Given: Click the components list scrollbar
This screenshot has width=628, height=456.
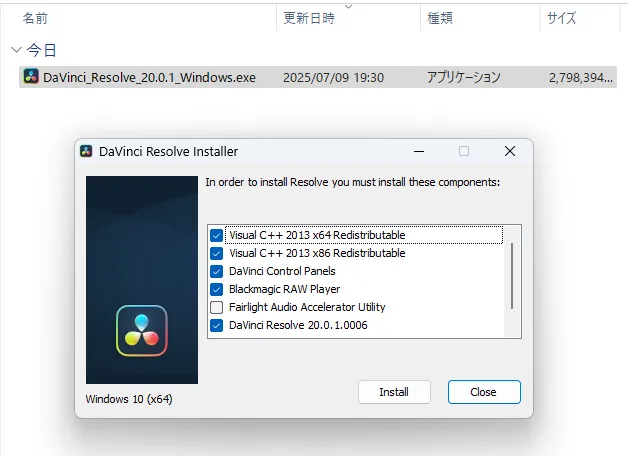Looking at the screenshot, I should (512, 276).
